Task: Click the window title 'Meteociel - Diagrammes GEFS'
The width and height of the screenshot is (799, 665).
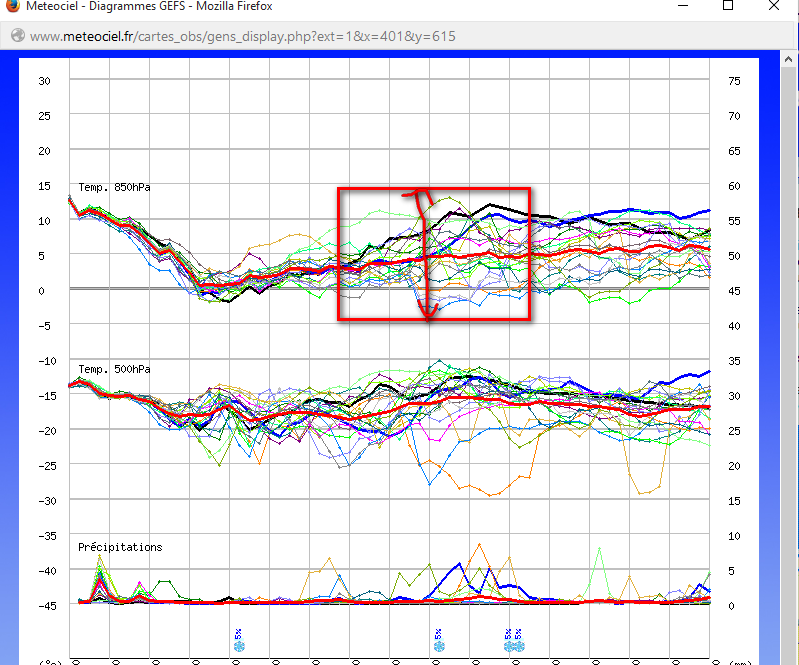Action: point(150,6)
